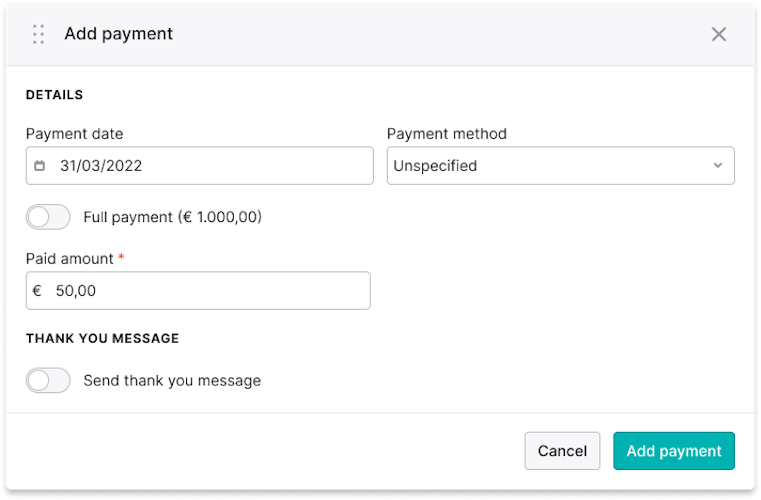Click the "Send thank you message" label text
Image resolution: width=761 pixels, height=500 pixels.
click(x=172, y=380)
